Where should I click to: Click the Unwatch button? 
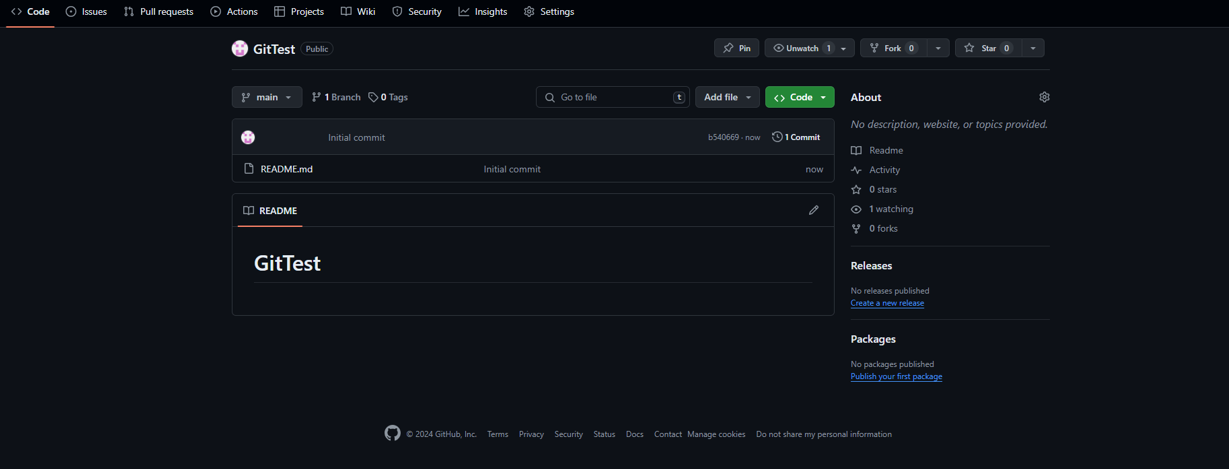pyautogui.click(x=799, y=48)
